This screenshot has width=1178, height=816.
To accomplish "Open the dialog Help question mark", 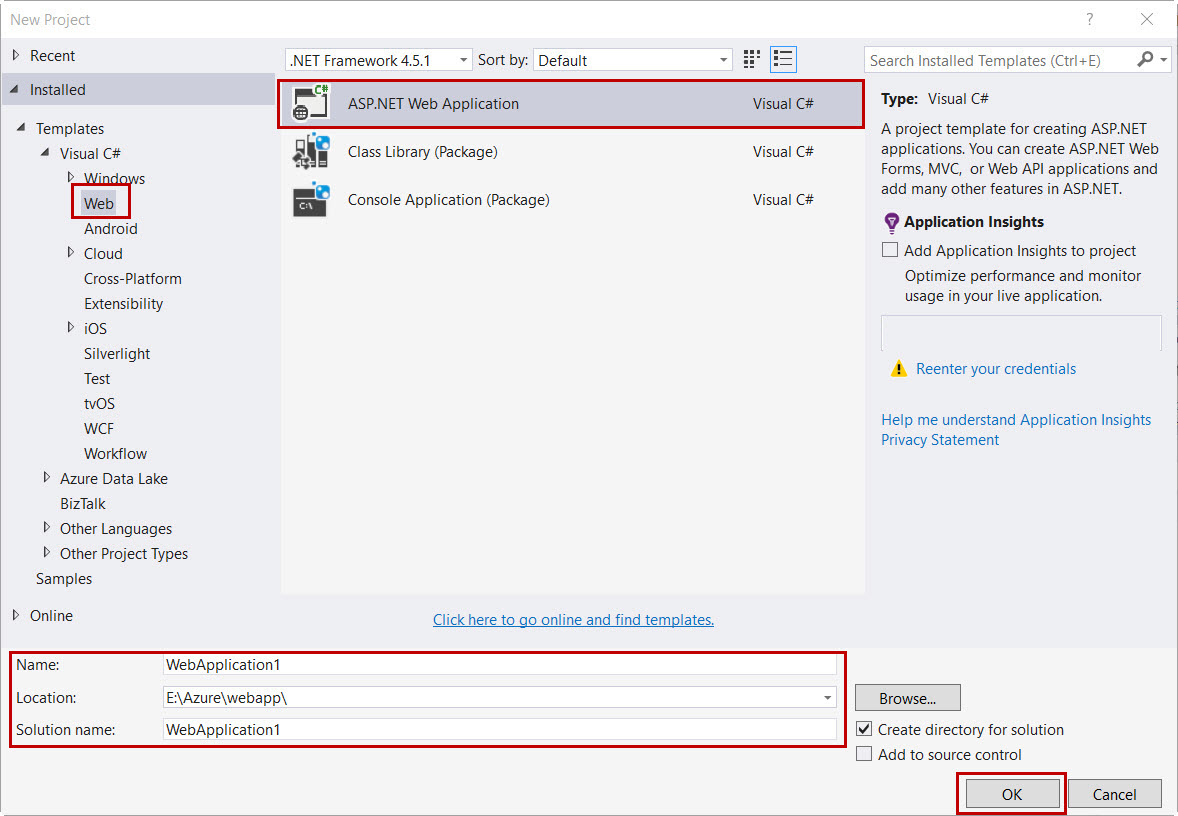I will pyautogui.click(x=1089, y=20).
